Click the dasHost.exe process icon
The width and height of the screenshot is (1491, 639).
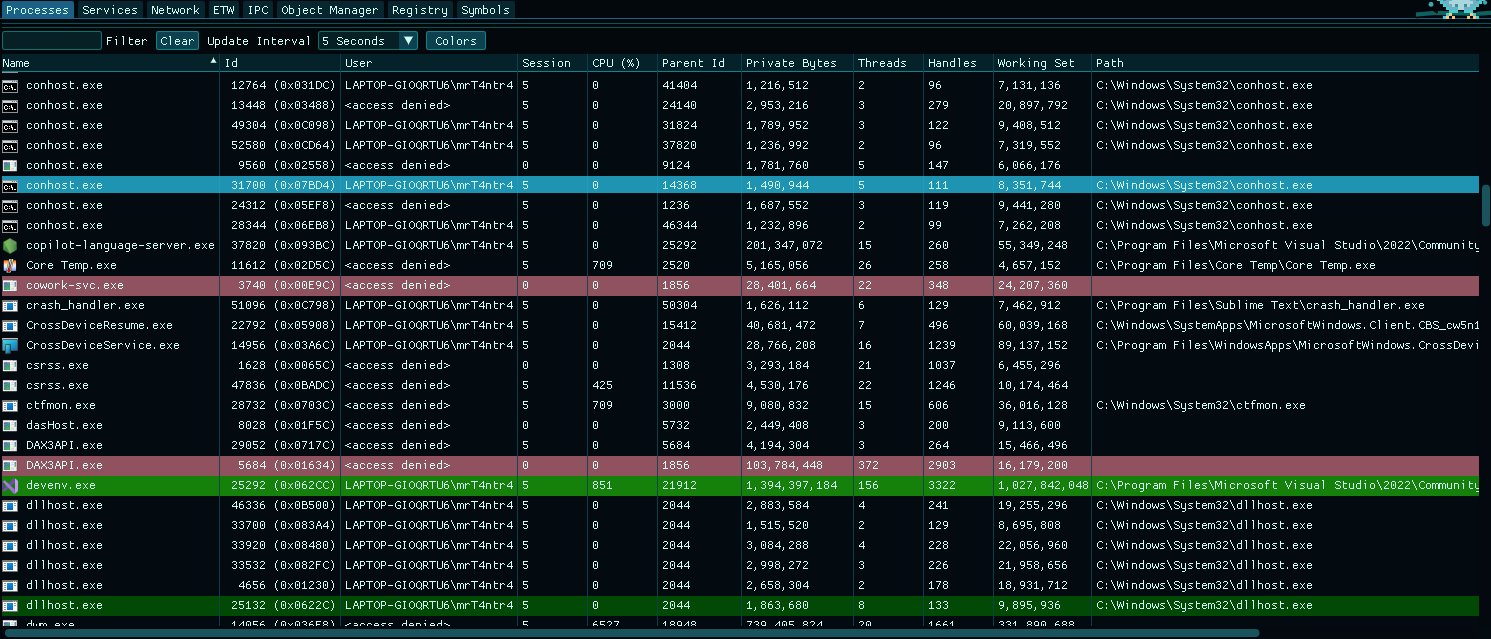(10, 425)
